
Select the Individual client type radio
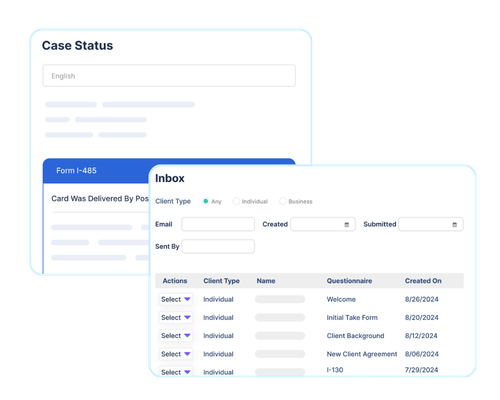pos(236,201)
